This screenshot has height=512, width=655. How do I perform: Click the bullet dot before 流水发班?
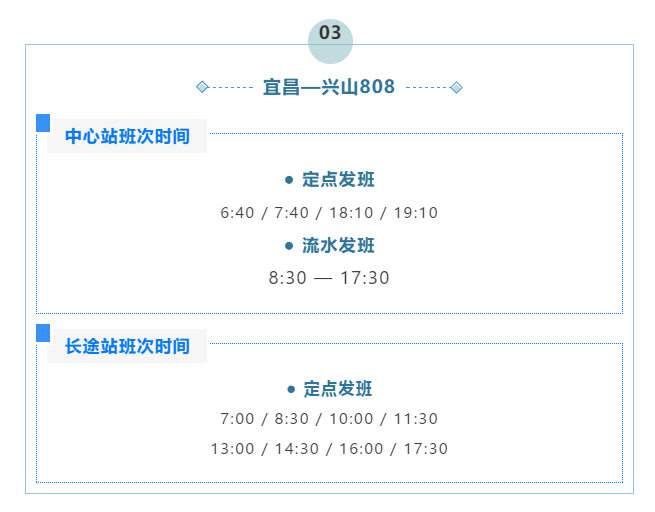click(x=289, y=246)
